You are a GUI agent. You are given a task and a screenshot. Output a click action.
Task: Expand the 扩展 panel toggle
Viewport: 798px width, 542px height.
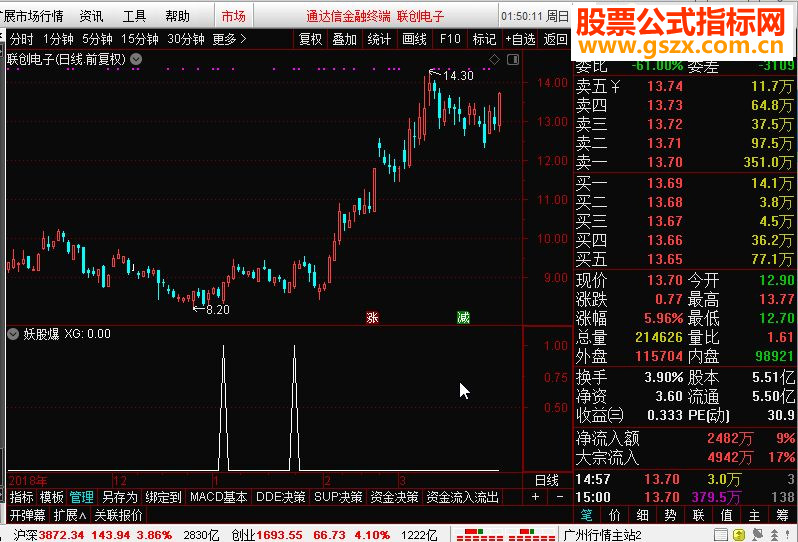click(70, 515)
